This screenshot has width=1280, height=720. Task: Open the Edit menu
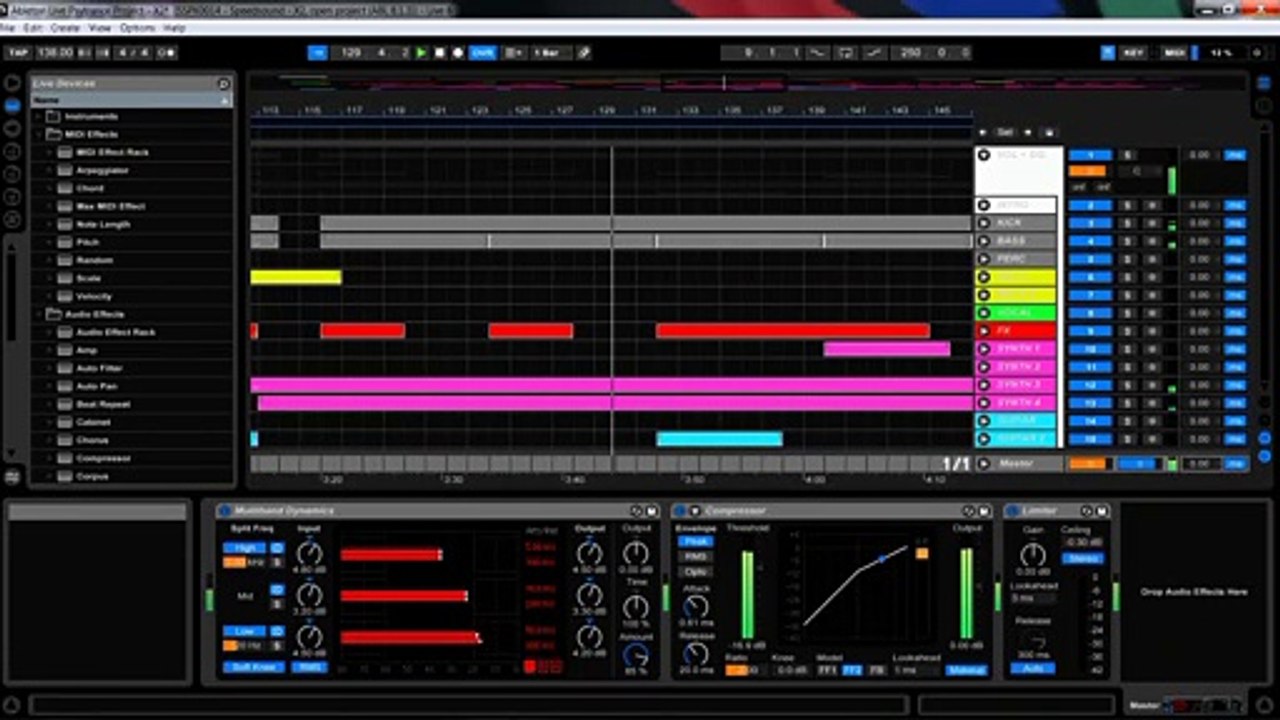point(32,28)
